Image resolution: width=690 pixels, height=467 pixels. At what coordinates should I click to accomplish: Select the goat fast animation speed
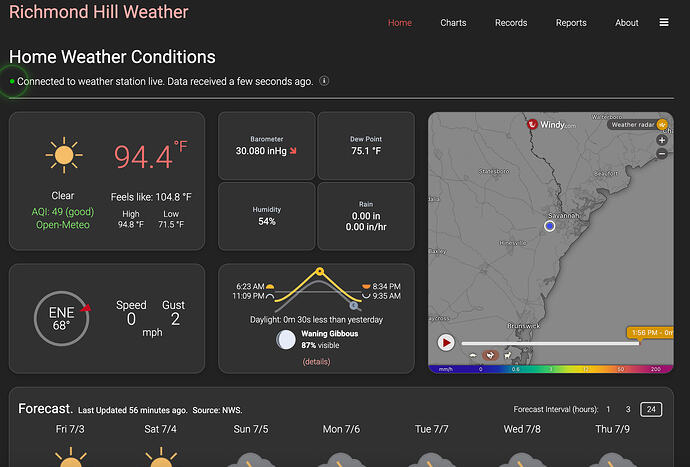click(508, 355)
